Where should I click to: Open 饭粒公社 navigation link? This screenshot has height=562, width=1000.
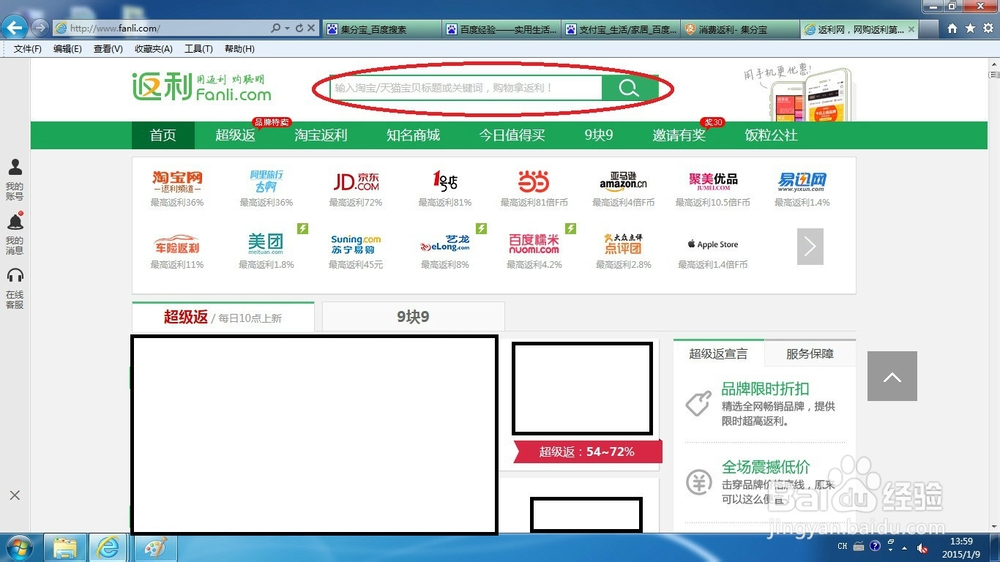[771, 135]
